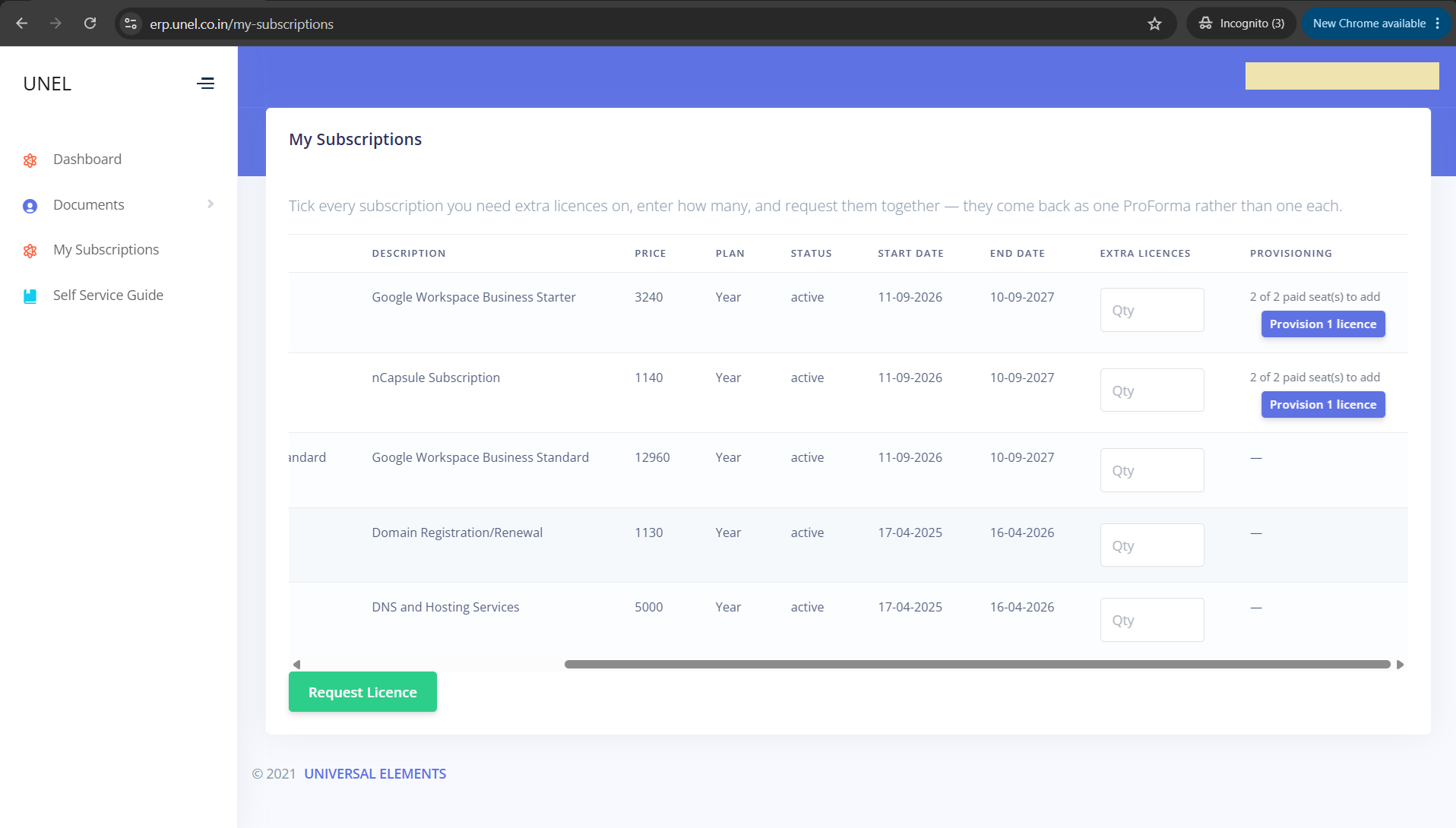Click Qty field for Google Workspace Business Starter
Viewport: 1456px width, 828px height.
point(1152,310)
